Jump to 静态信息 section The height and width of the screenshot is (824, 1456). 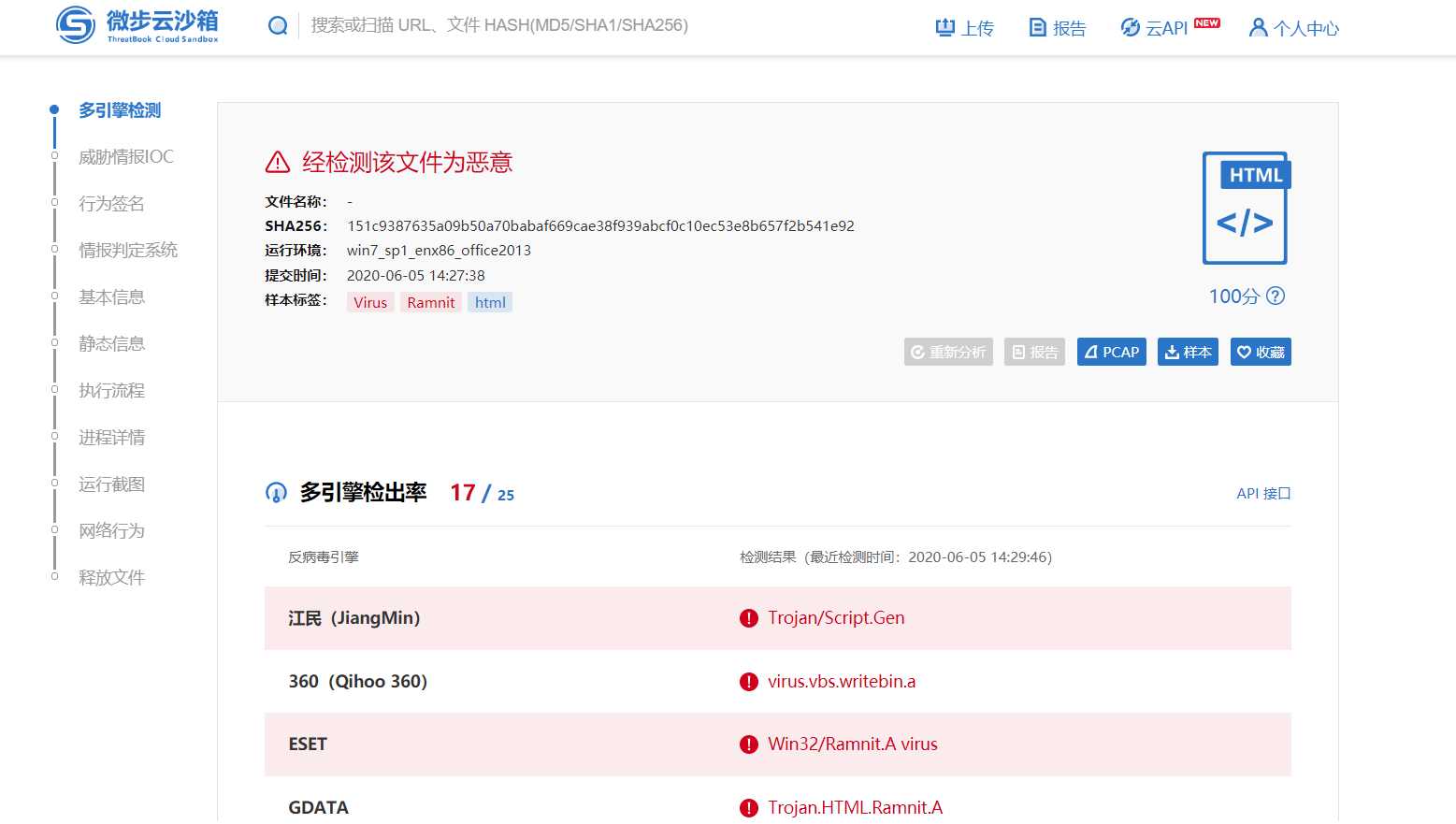point(111,344)
